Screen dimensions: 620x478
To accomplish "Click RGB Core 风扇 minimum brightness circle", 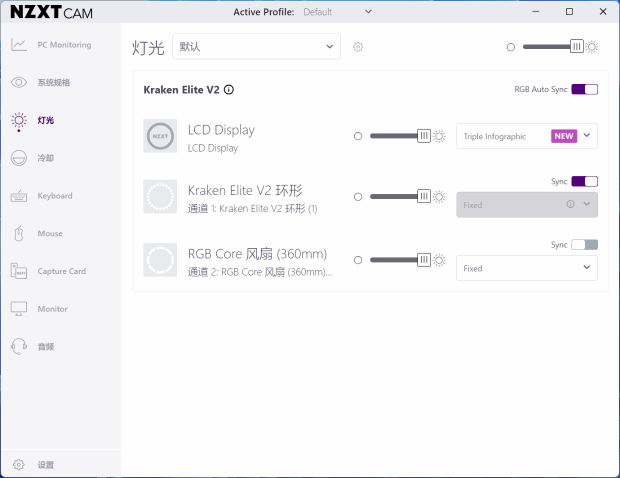I will pyautogui.click(x=358, y=260).
